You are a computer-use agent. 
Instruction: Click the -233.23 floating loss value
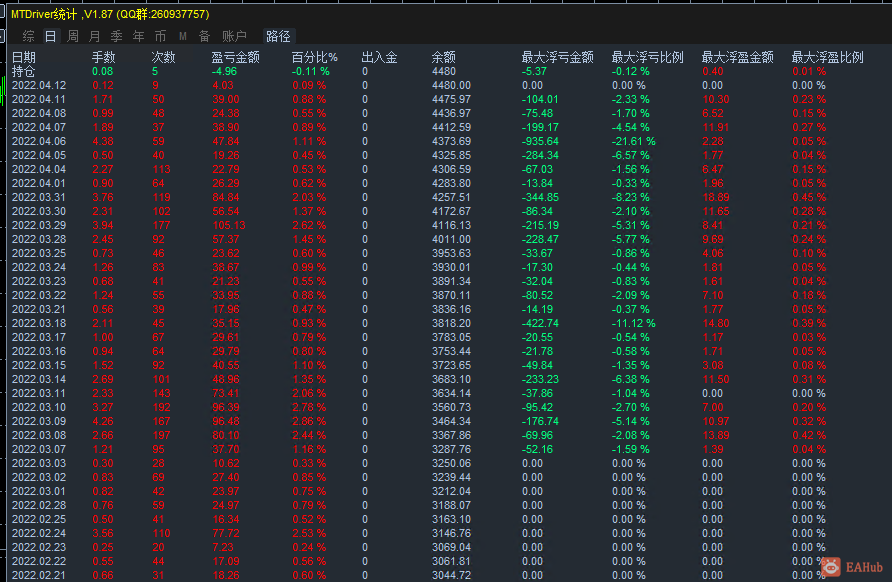point(540,379)
